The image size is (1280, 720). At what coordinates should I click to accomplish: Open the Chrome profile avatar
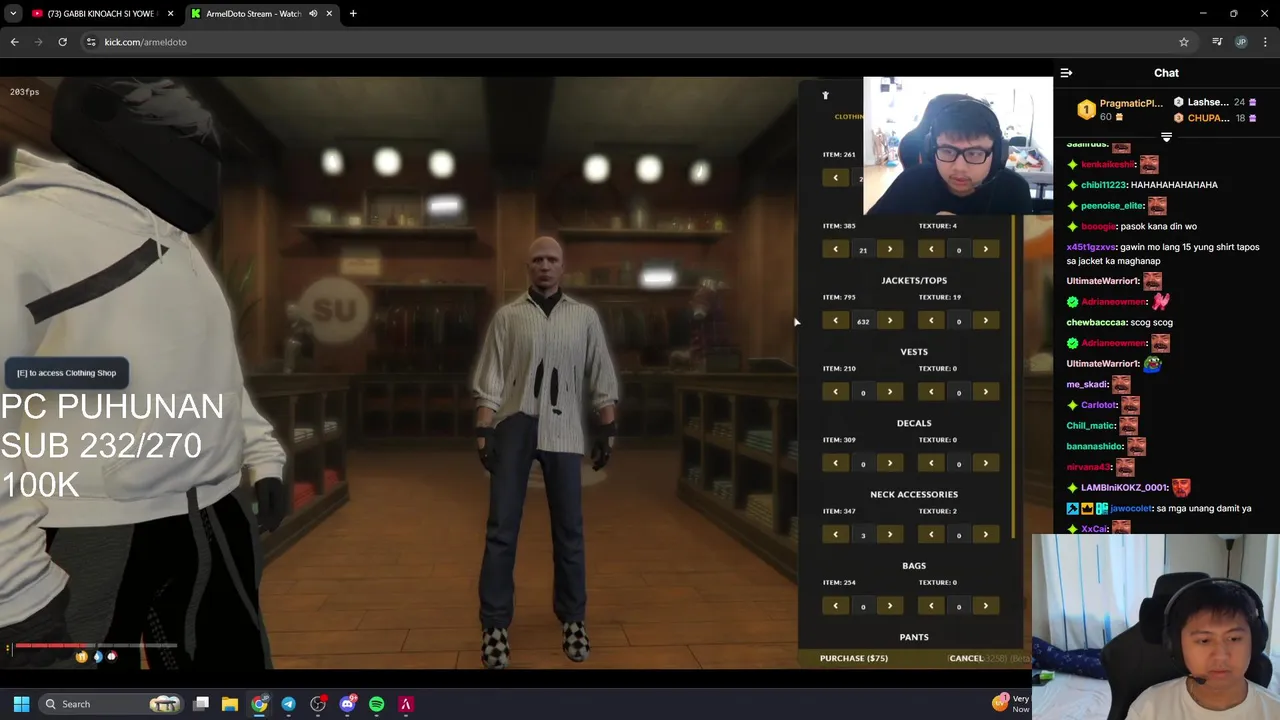point(1241,42)
